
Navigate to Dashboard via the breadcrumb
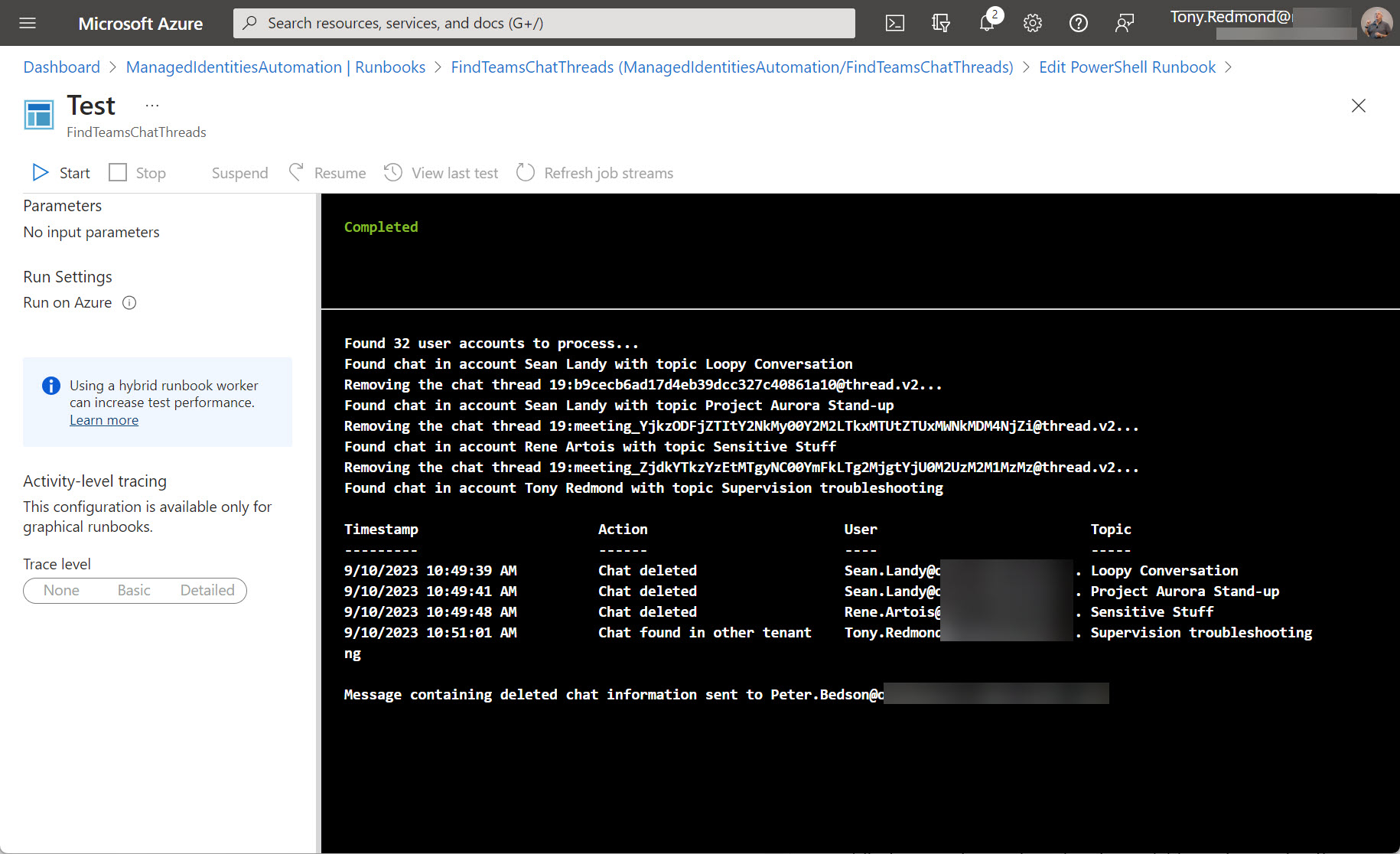pos(61,67)
